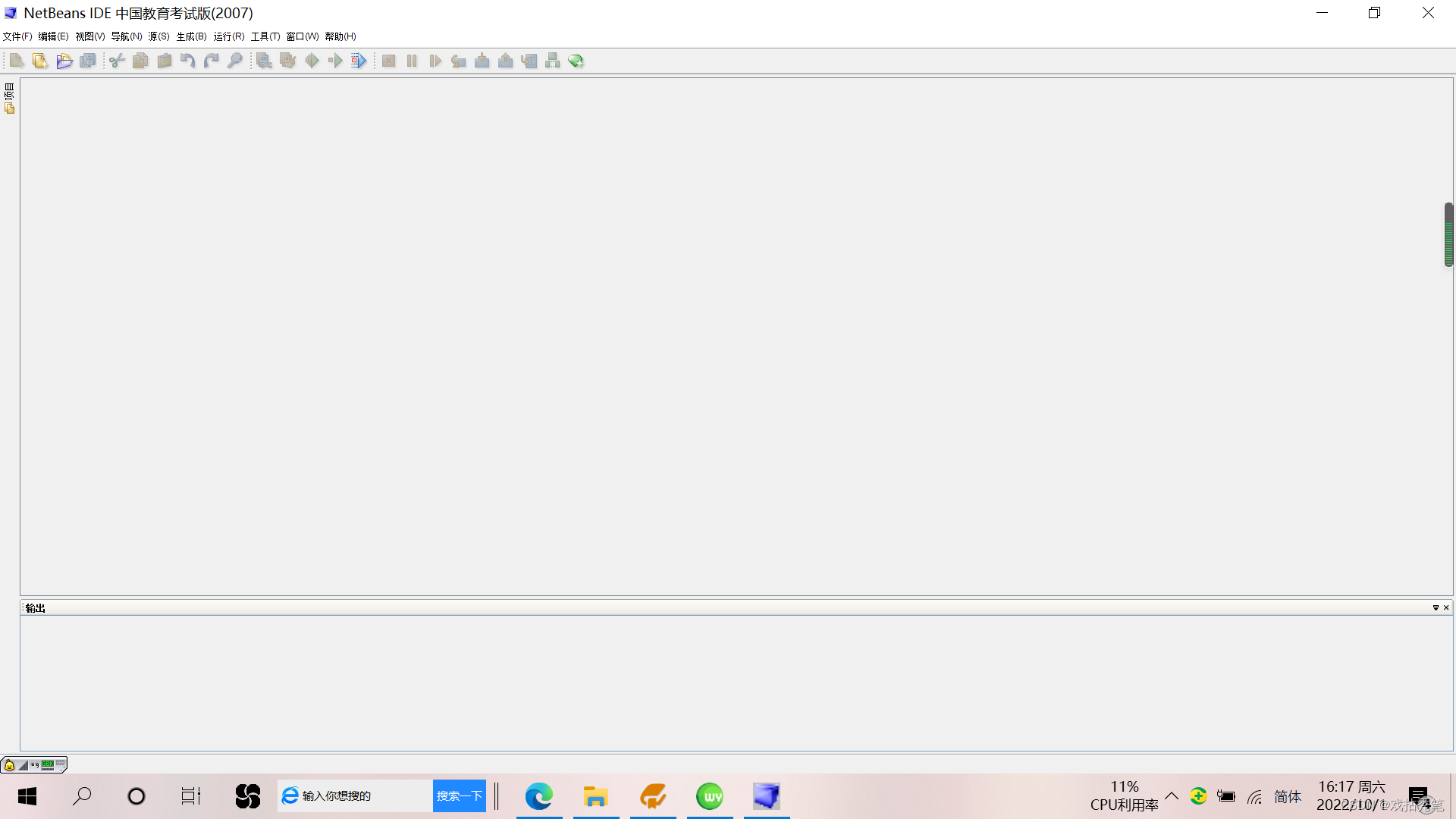Close the 输出 output panel
Viewport: 1456px width, 819px height.
coord(1446,607)
